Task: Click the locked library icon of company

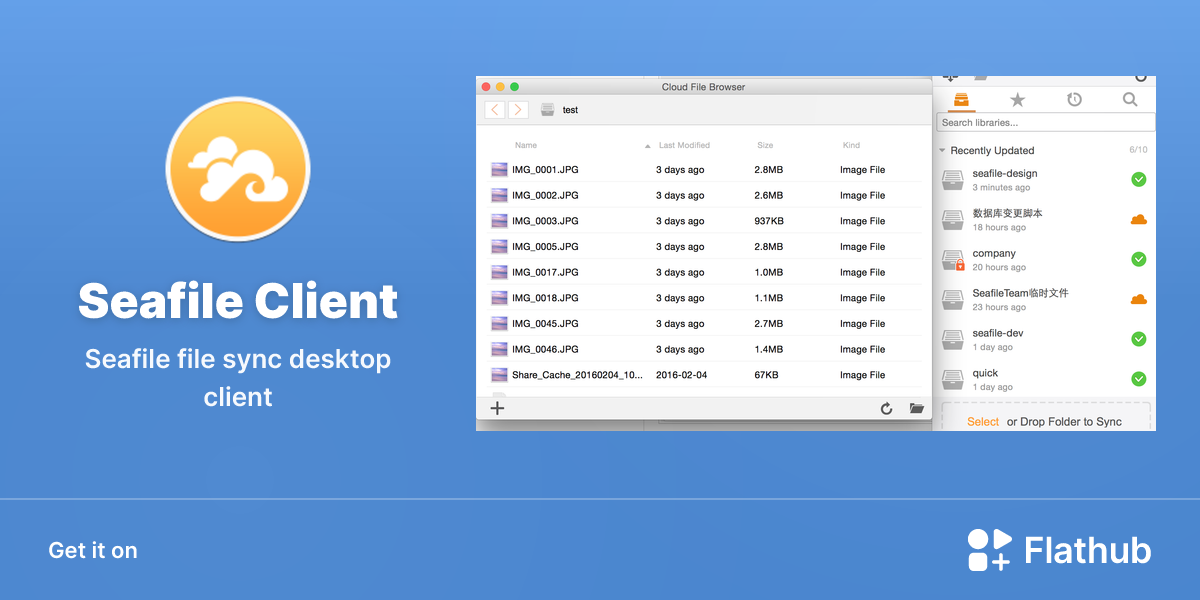Action: pos(953,260)
